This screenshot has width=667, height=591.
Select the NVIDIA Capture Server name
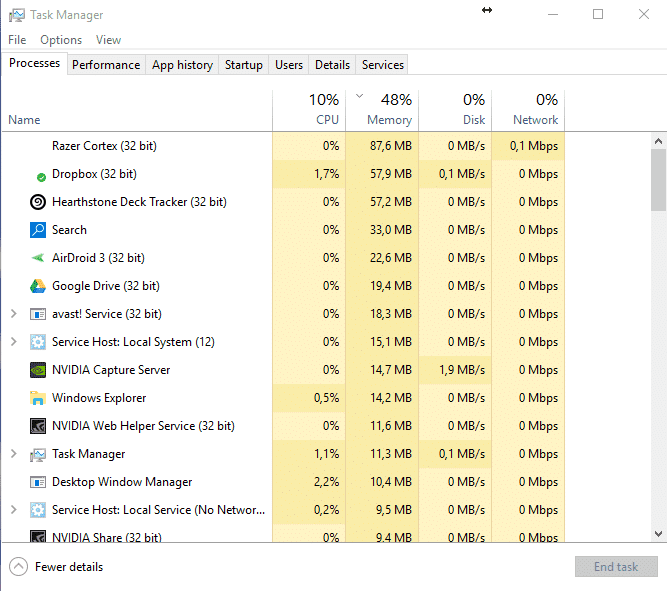tap(111, 370)
